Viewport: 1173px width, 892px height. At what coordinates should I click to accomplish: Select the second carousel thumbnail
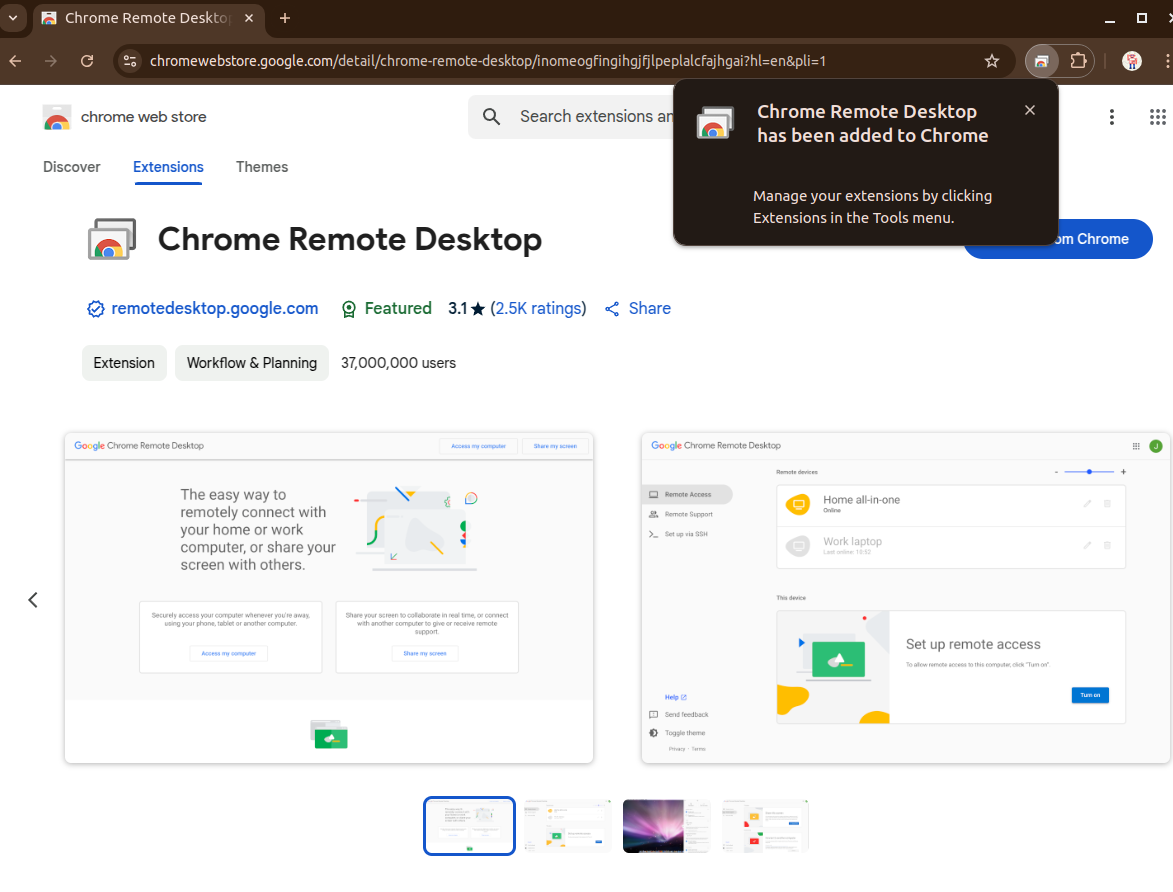point(568,825)
